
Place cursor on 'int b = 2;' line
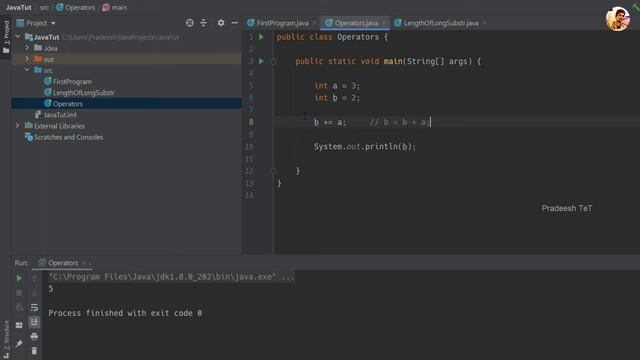click(337, 98)
